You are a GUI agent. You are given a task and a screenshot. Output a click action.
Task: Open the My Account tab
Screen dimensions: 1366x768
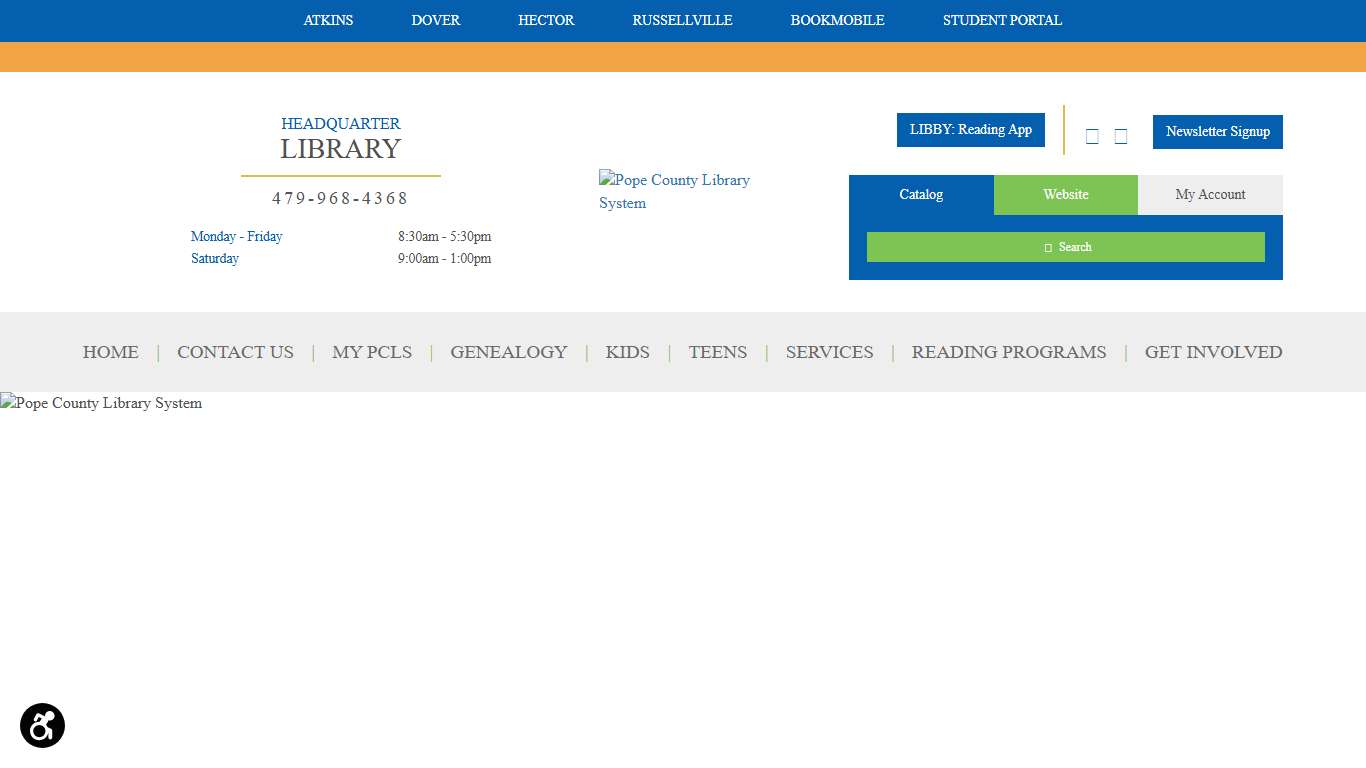click(1210, 194)
